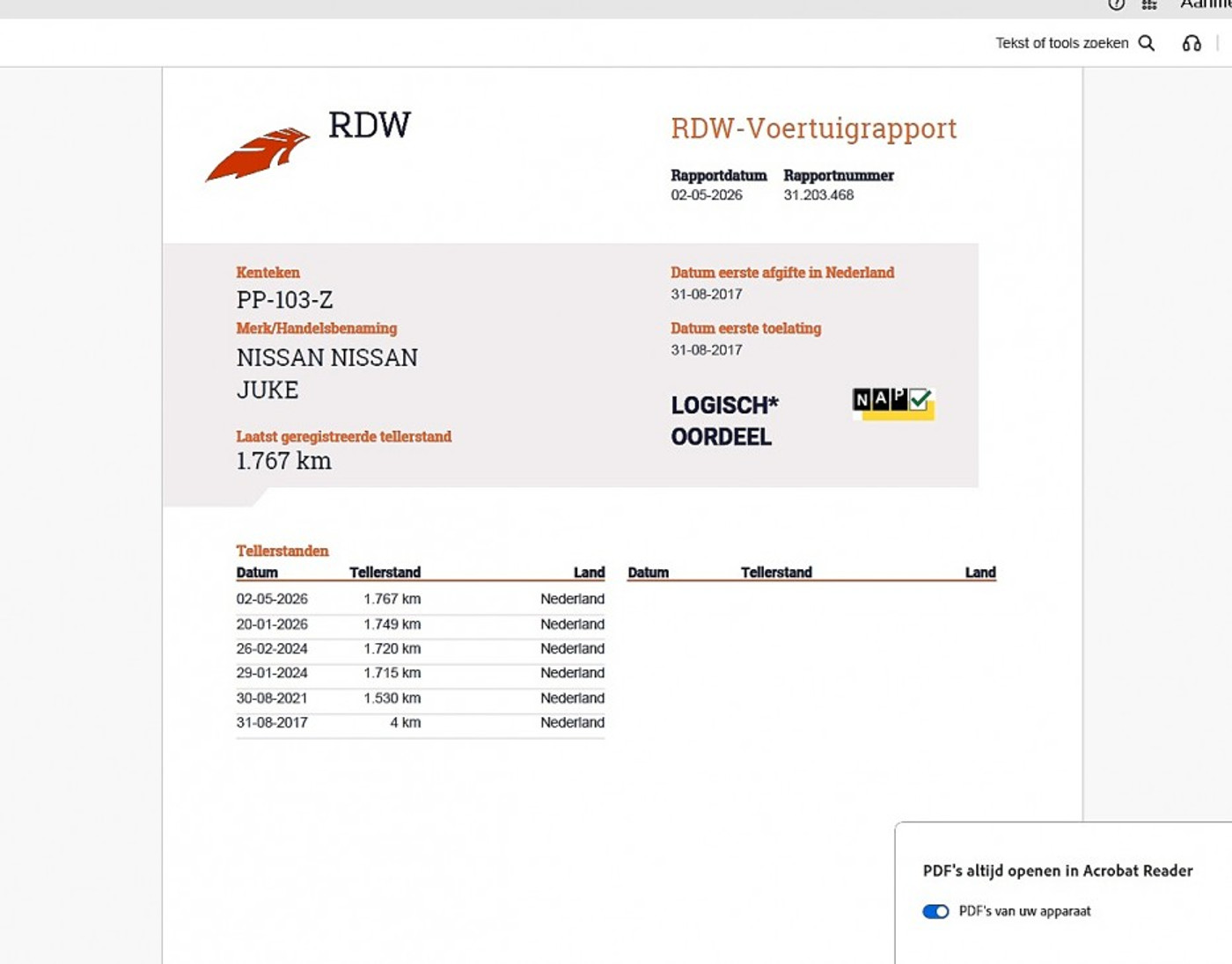Click Nederland in the 20-01-2026 row

(x=572, y=624)
